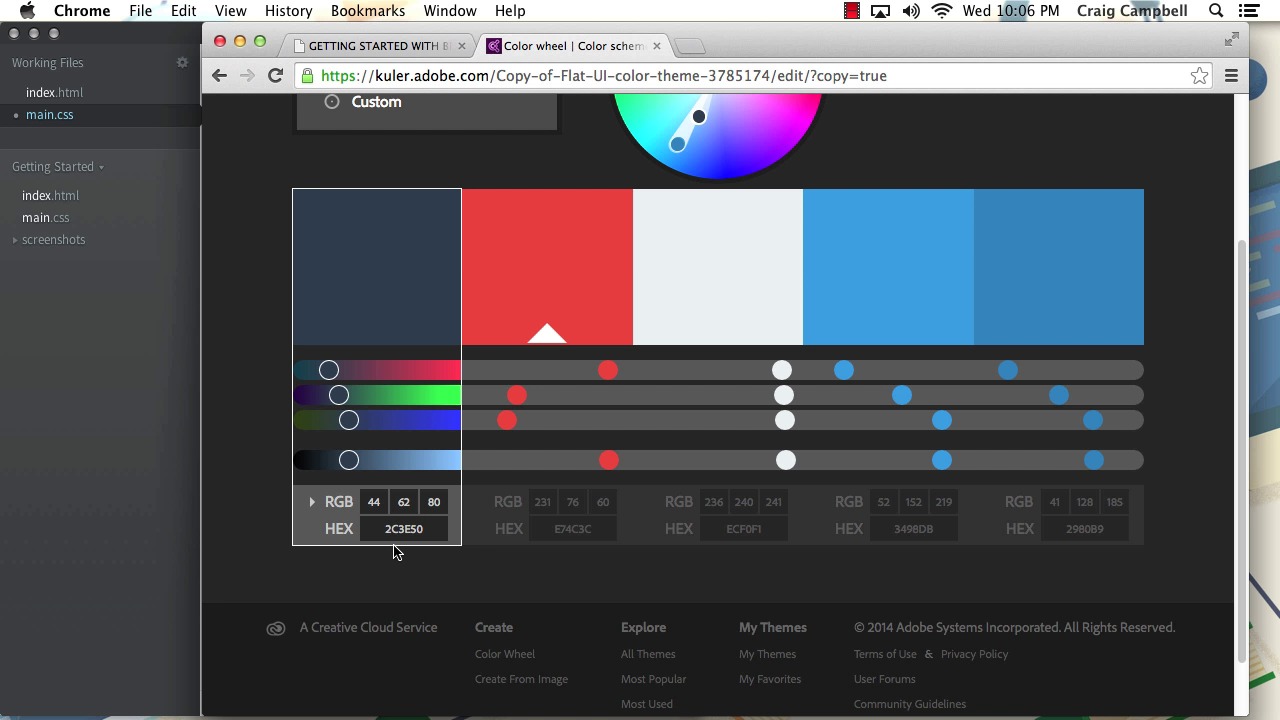Viewport: 1280px width, 720px height.
Task: Open the My Themes footer link
Action: coord(767,654)
